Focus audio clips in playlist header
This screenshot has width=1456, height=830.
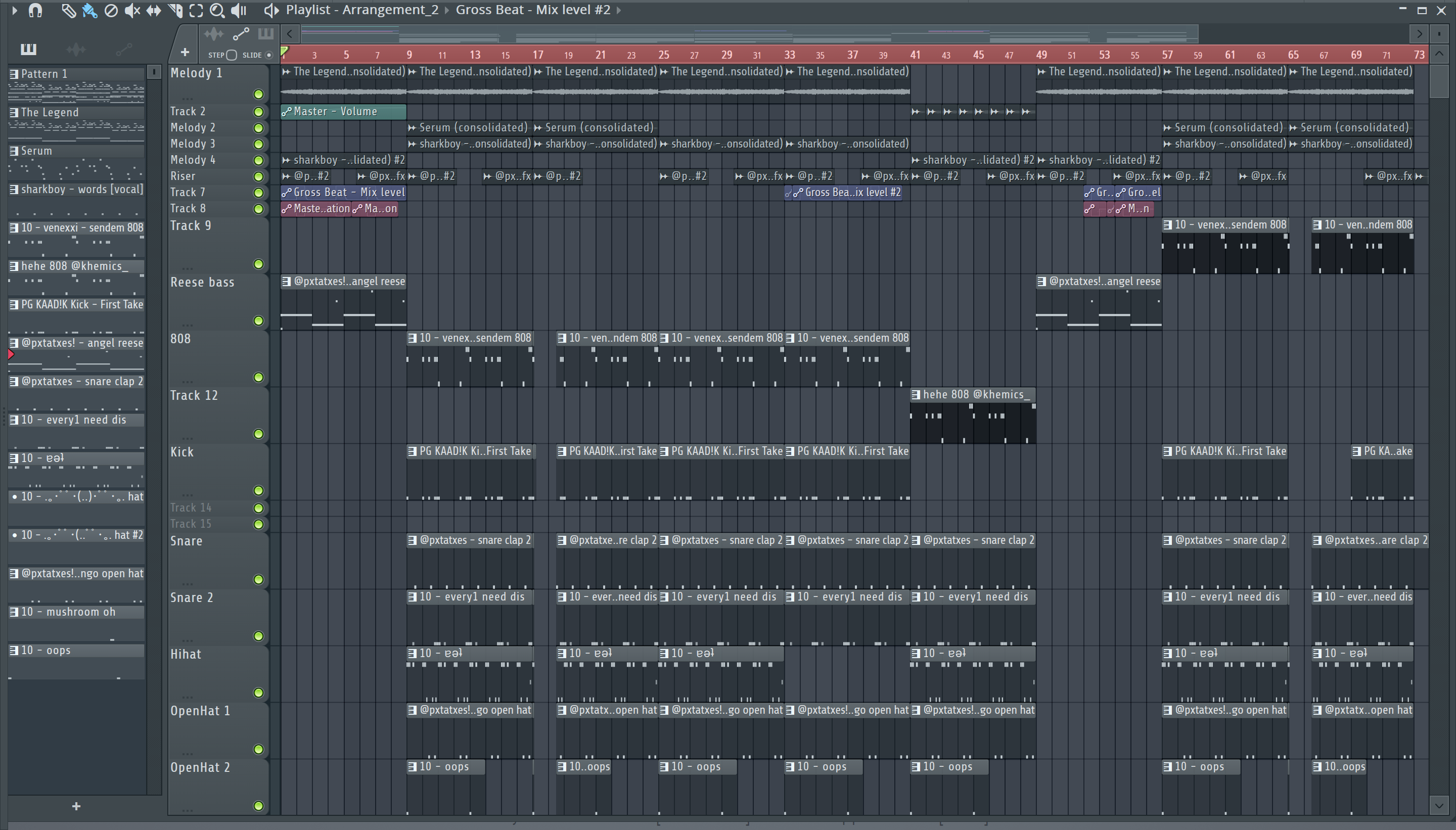(214, 34)
